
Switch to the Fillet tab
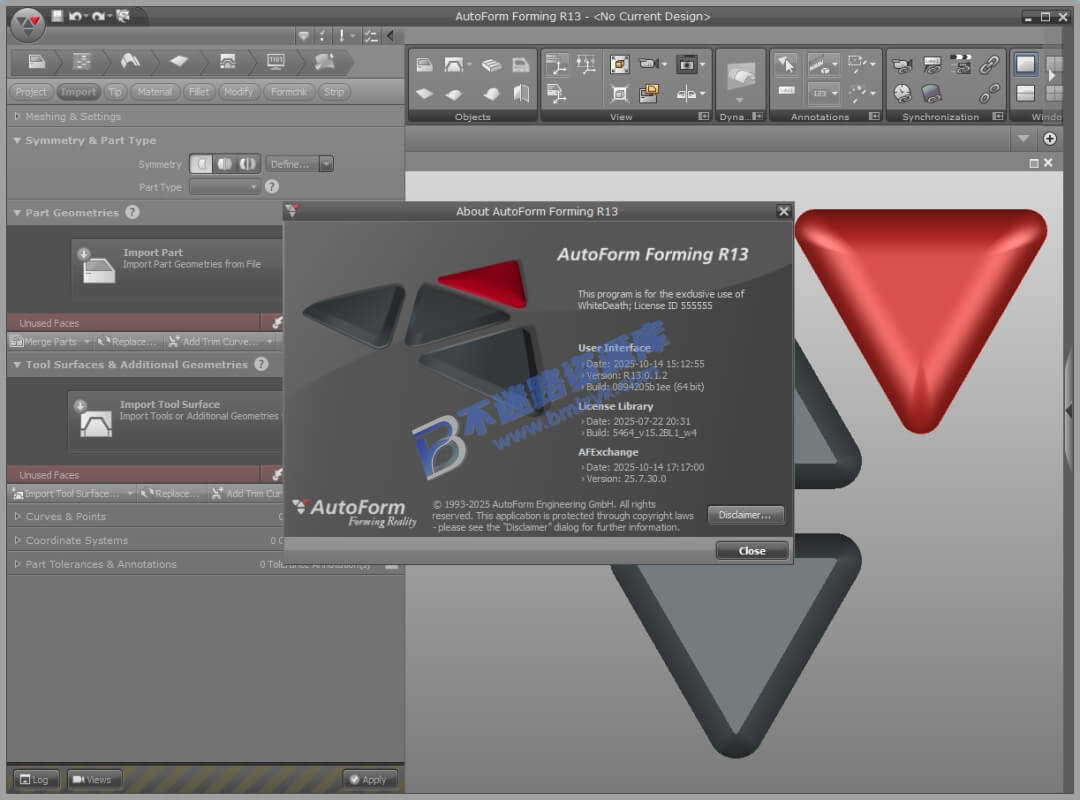(x=198, y=92)
